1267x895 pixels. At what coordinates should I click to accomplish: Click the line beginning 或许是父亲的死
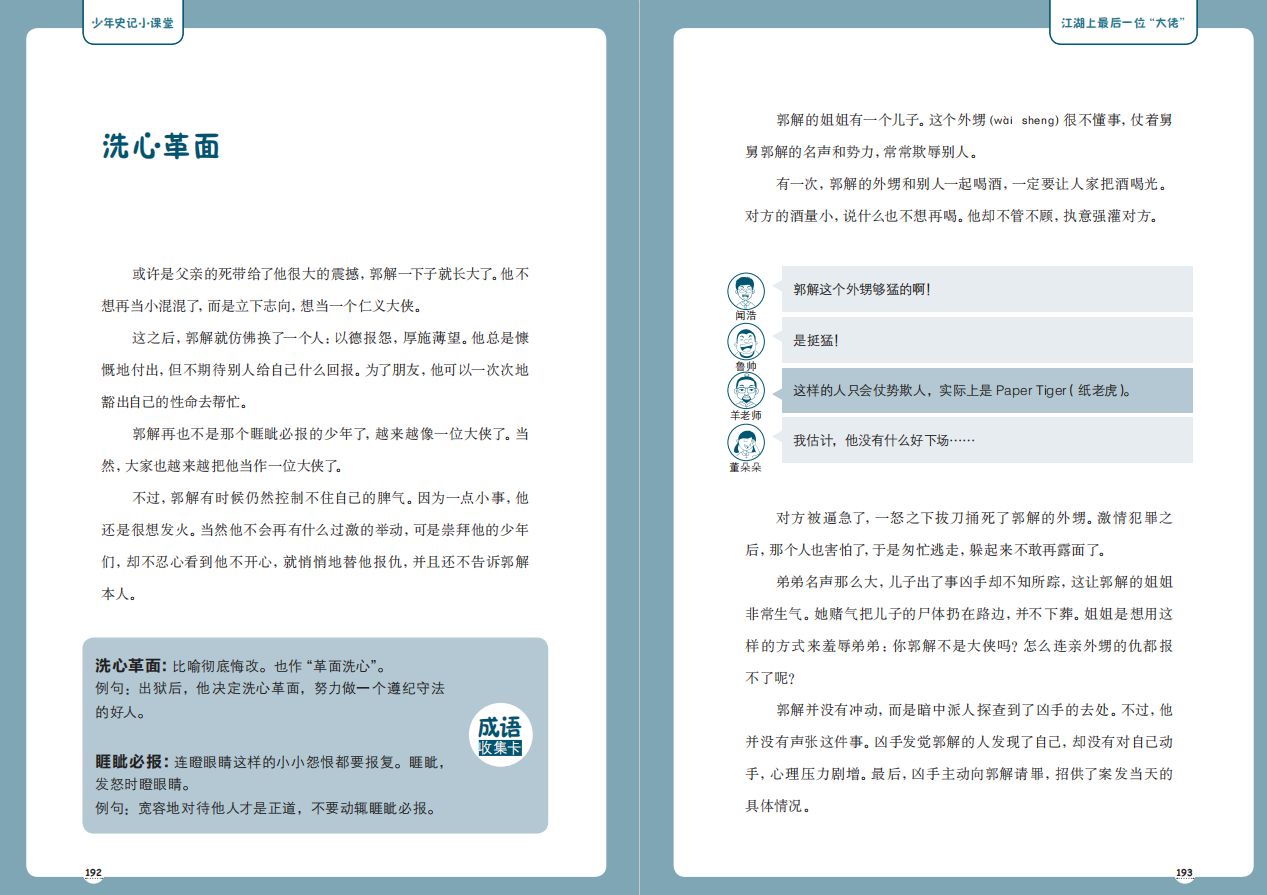(331, 273)
